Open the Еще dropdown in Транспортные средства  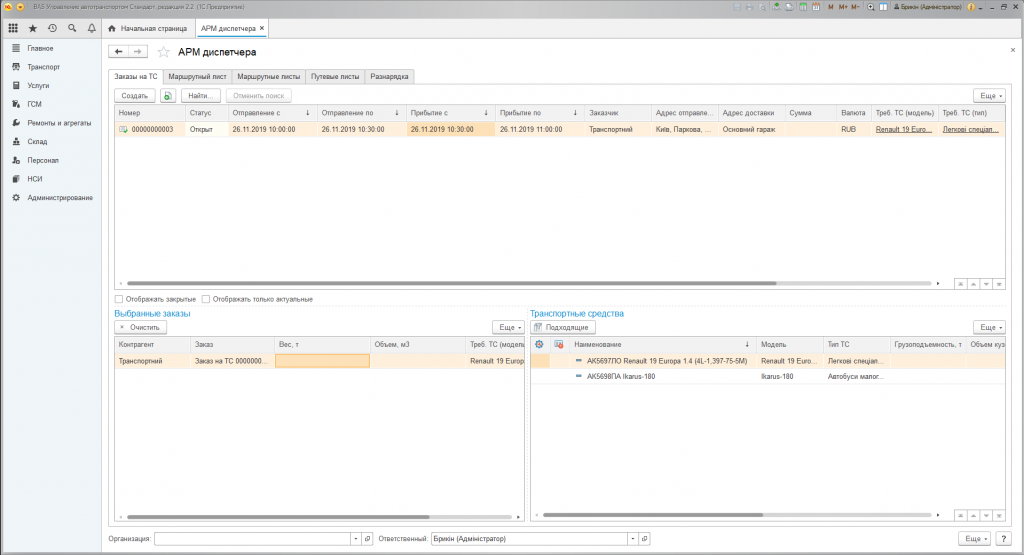[x=989, y=327]
